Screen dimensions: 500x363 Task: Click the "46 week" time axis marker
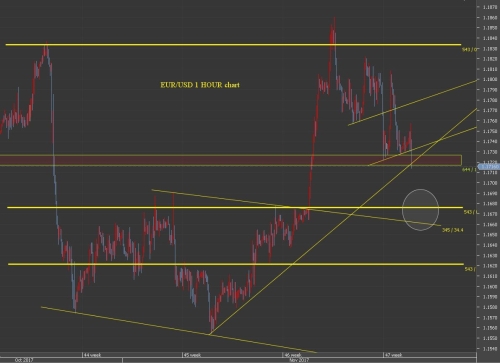click(x=292, y=355)
